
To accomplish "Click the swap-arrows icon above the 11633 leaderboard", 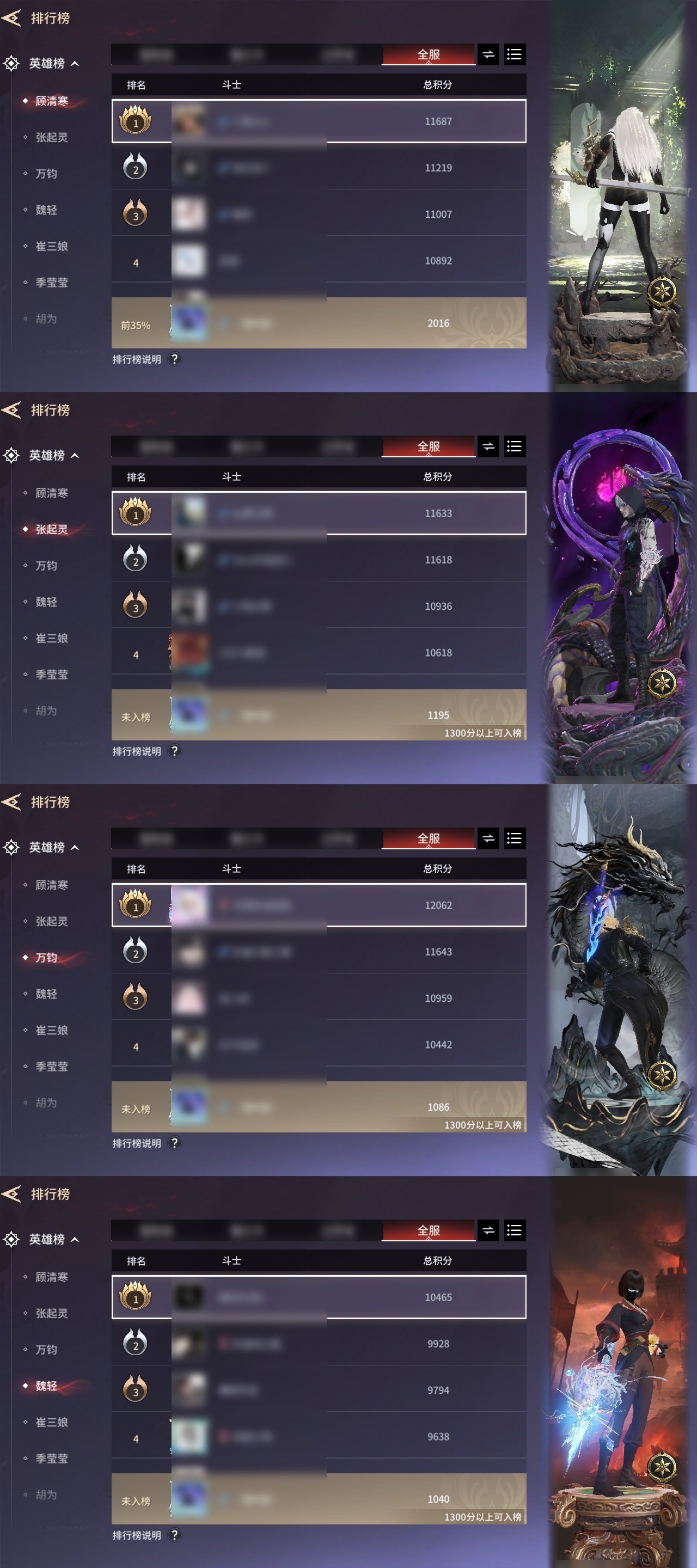I will tap(488, 447).
